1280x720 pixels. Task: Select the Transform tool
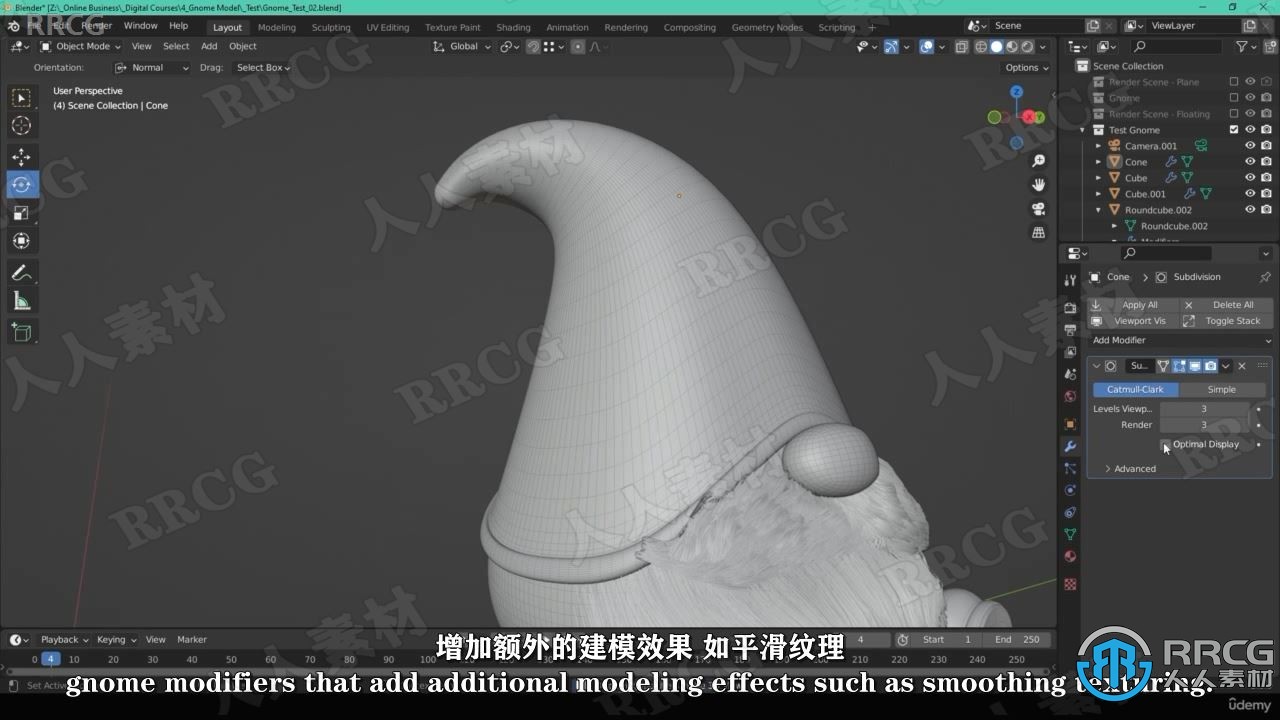click(21, 241)
